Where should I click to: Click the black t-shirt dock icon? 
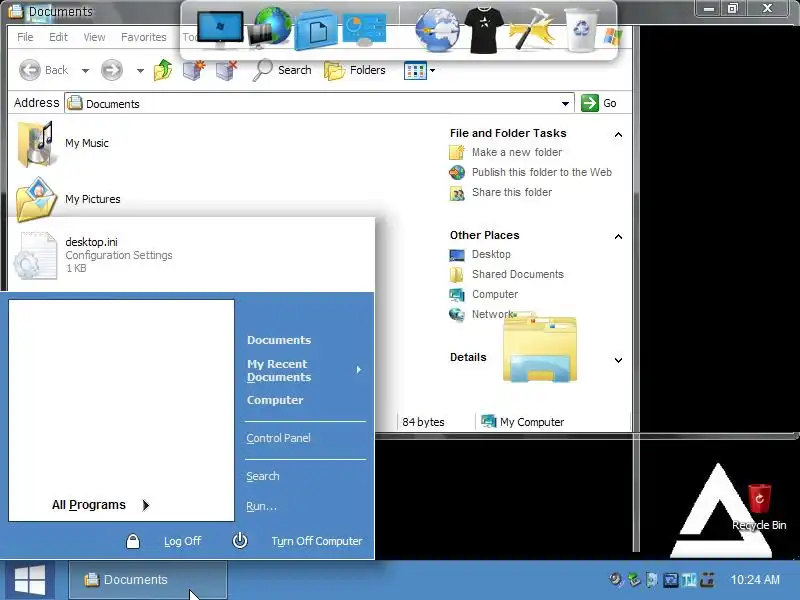tap(484, 30)
